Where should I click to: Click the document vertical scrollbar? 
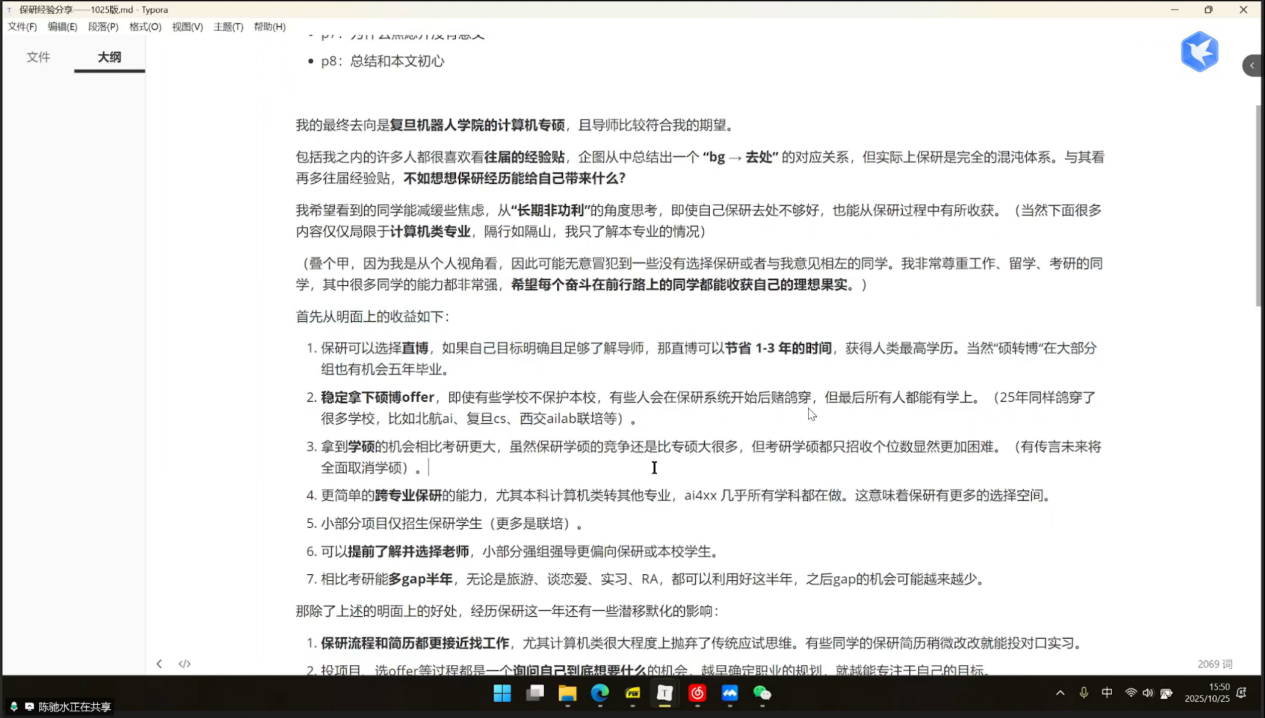click(1259, 200)
